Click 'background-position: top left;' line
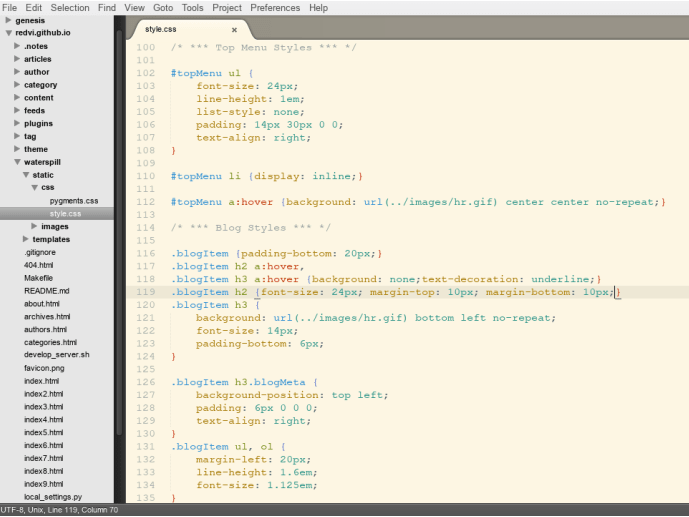This screenshot has height=517, width=689. (x=292, y=395)
